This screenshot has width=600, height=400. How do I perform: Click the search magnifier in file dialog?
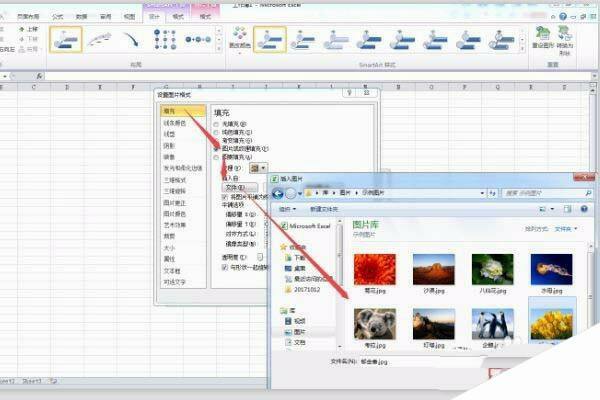589,193
